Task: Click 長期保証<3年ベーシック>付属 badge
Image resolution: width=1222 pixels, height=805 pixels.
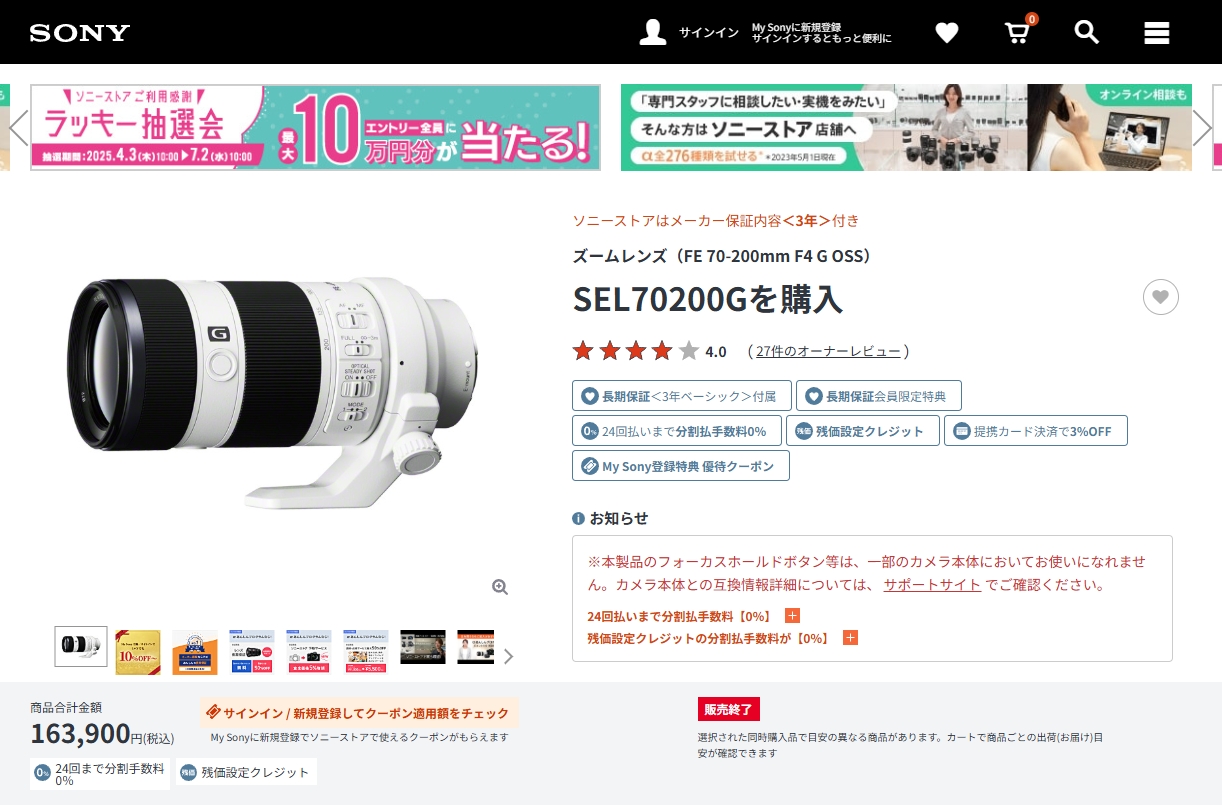Action: (682, 396)
